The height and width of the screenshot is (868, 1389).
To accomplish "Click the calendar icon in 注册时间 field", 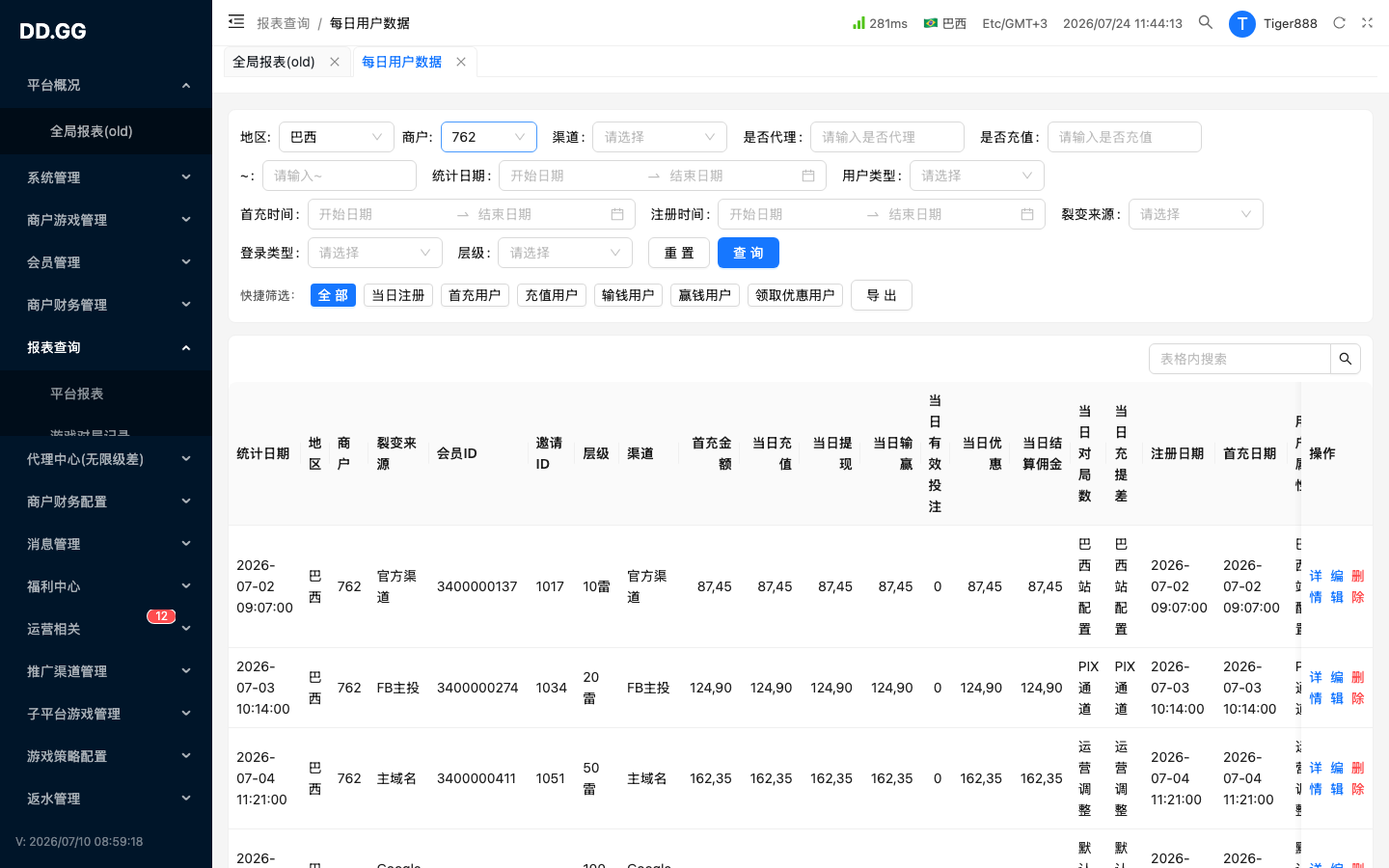I will pos(1027,214).
